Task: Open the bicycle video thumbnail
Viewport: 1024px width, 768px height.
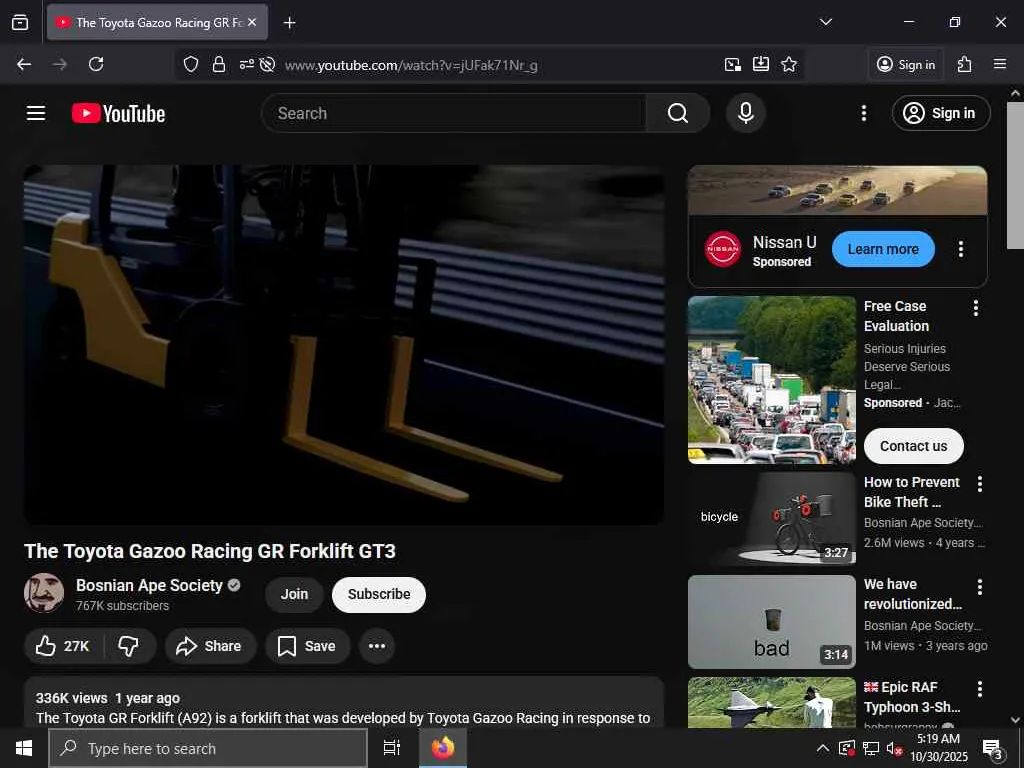Action: (771, 519)
